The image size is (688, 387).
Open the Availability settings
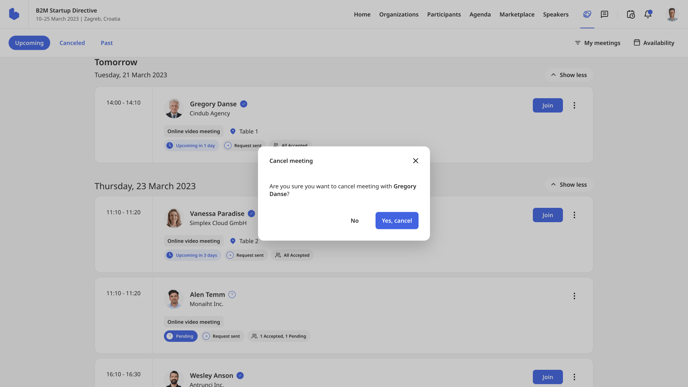[x=653, y=43]
